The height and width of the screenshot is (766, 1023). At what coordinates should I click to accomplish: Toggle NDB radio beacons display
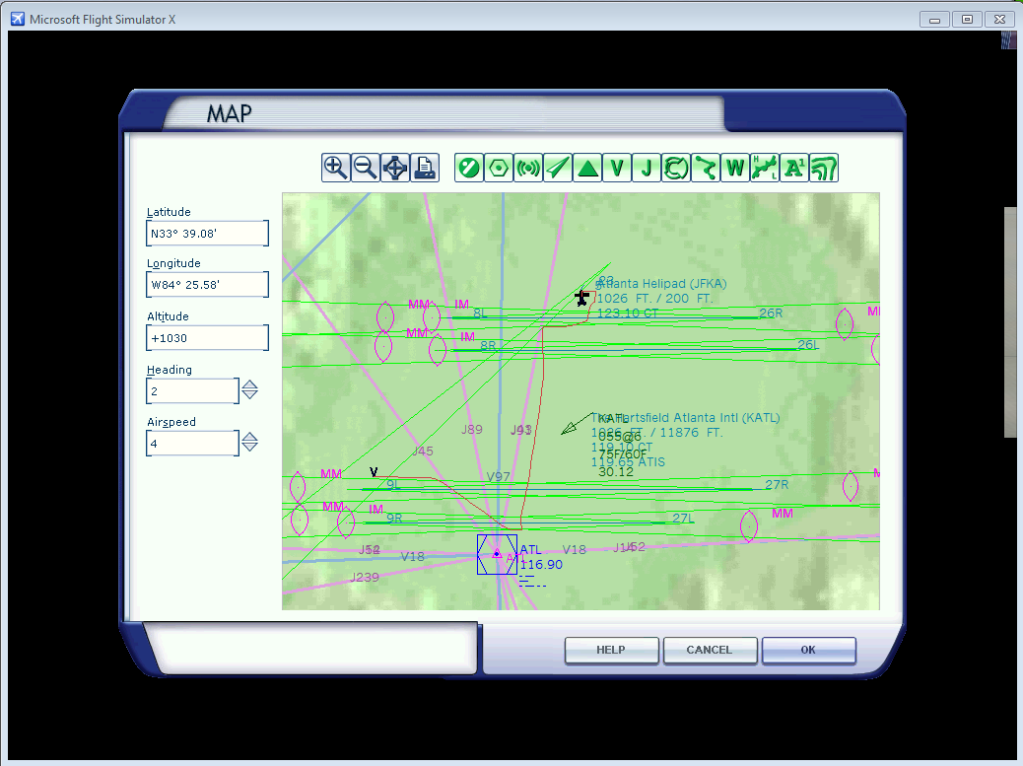tap(528, 168)
